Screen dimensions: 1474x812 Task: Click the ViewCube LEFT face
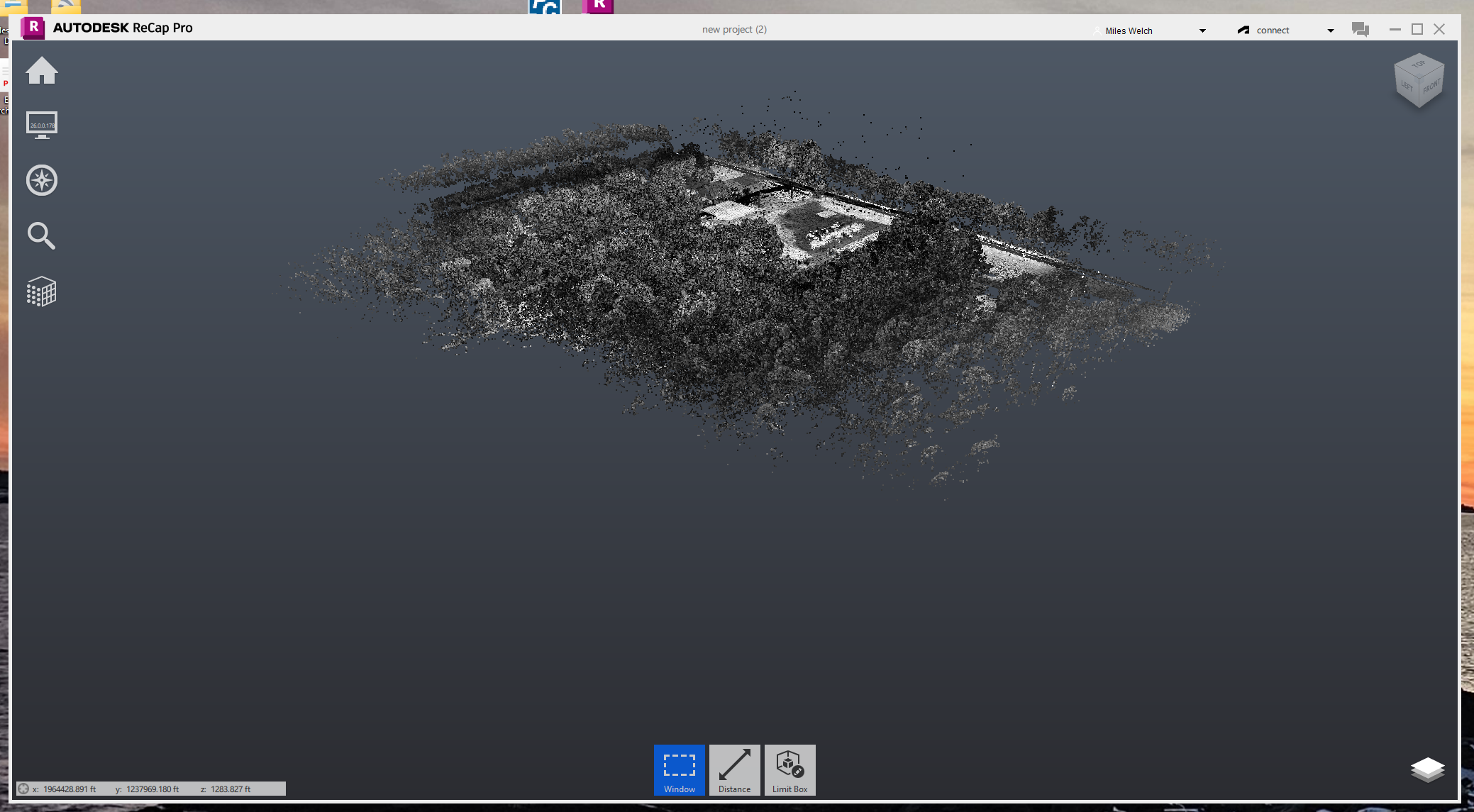pos(1407,87)
